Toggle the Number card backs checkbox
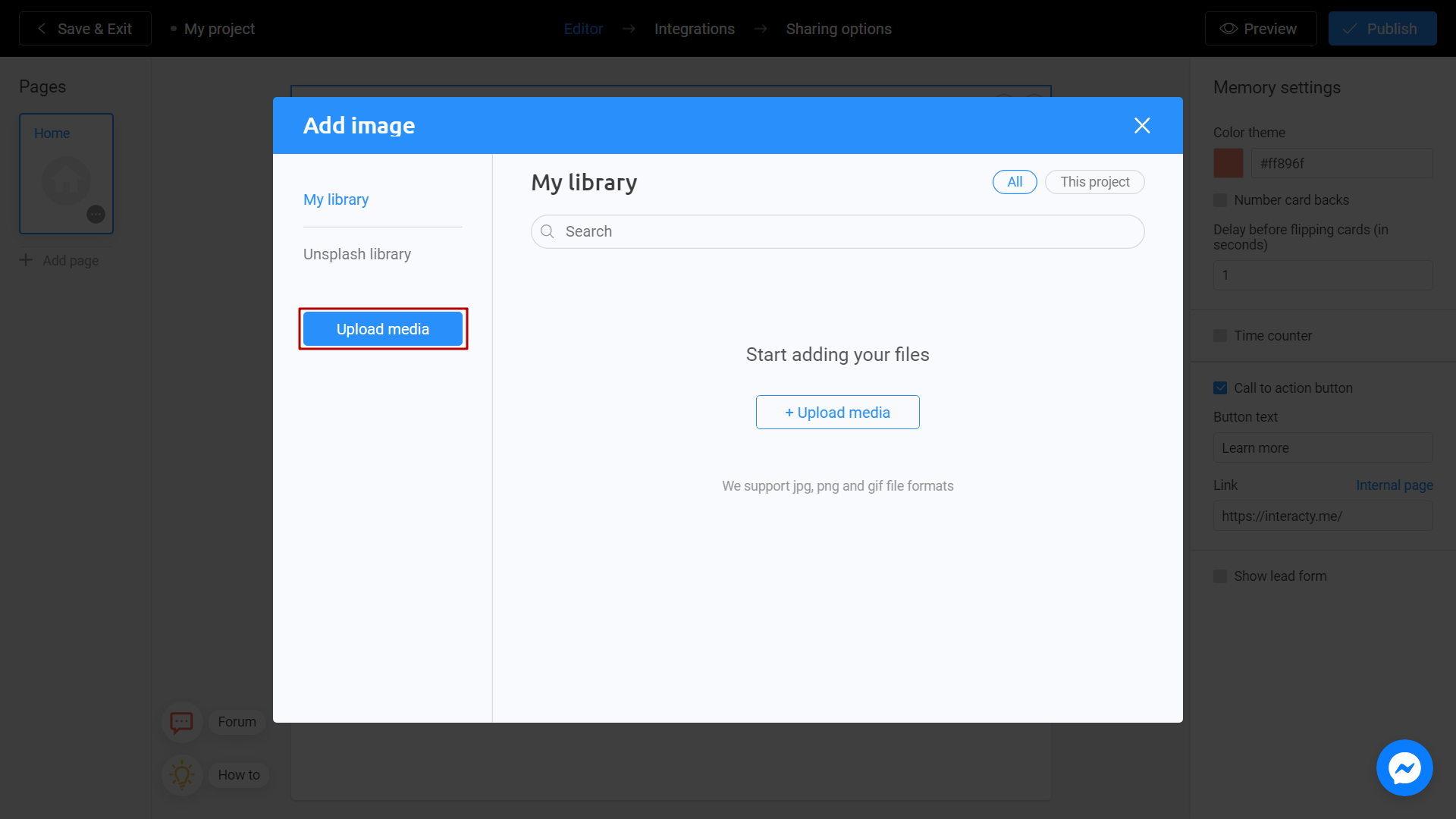Image resolution: width=1456 pixels, height=819 pixels. tap(1220, 200)
